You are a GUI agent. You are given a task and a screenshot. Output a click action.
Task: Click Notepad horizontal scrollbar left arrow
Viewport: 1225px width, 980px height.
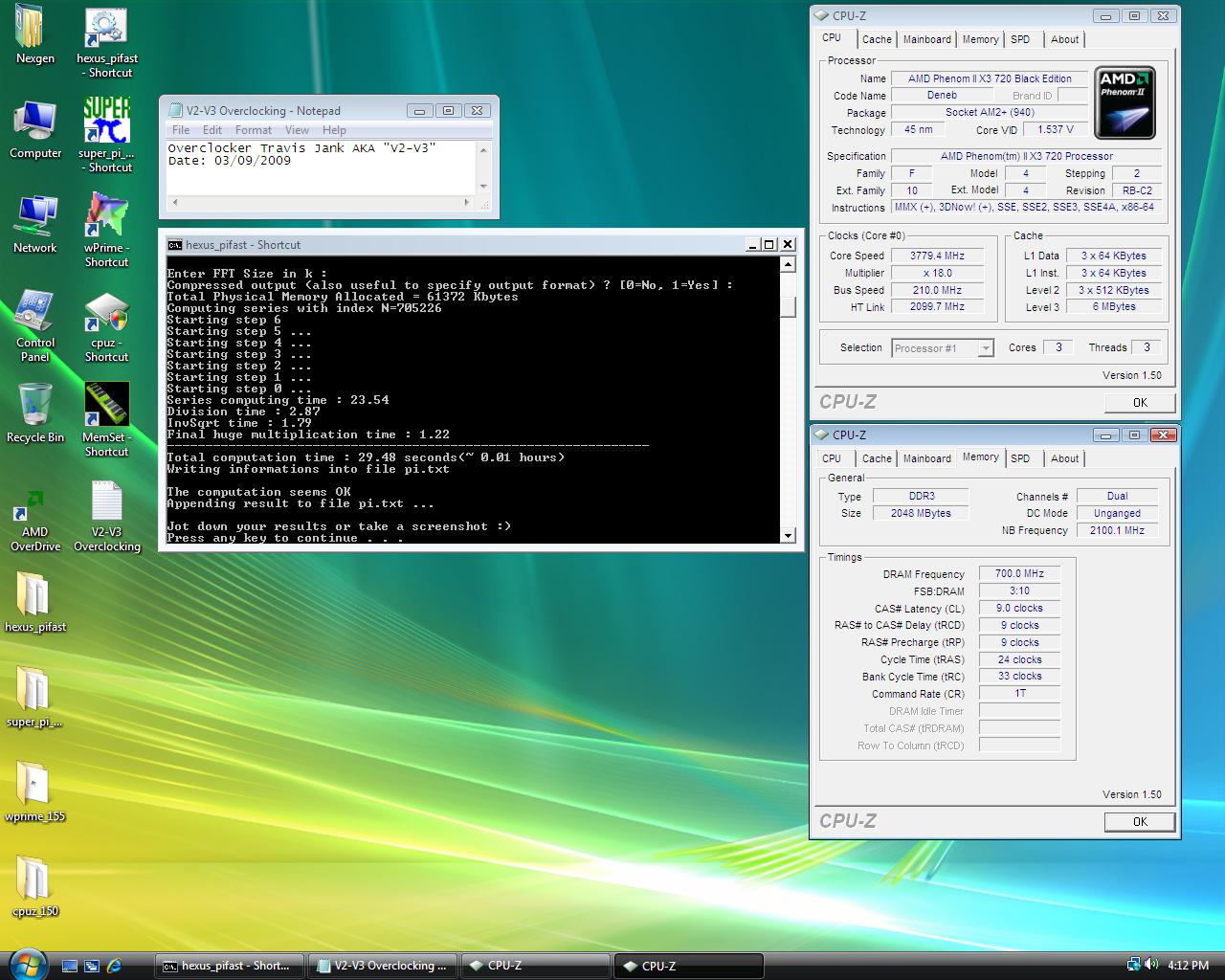pyautogui.click(x=174, y=202)
